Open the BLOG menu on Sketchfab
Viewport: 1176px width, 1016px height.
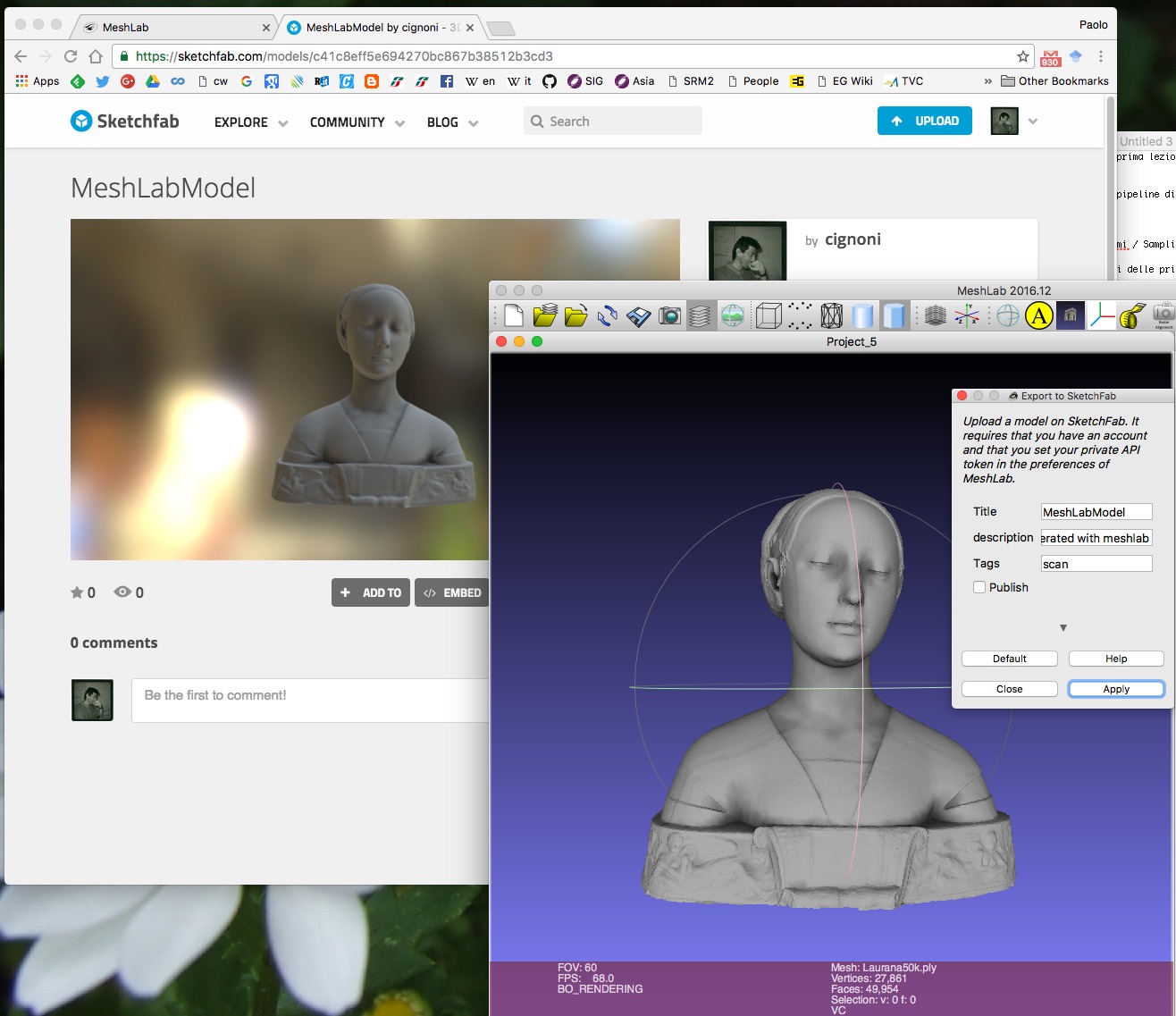point(450,122)
